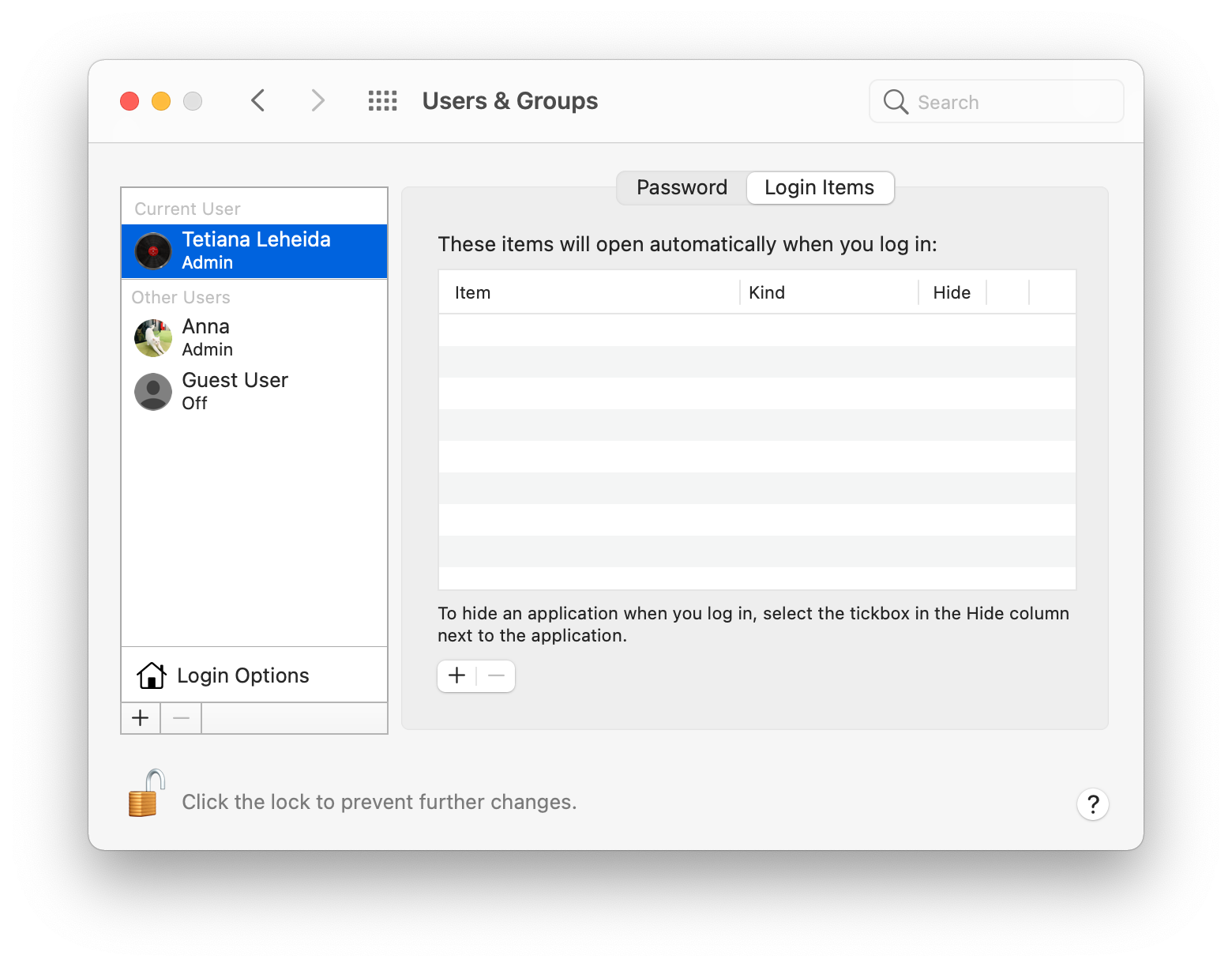Click the delete user minus button
The width and height of the screenshot is (1232, 967).
coord(181,717)
